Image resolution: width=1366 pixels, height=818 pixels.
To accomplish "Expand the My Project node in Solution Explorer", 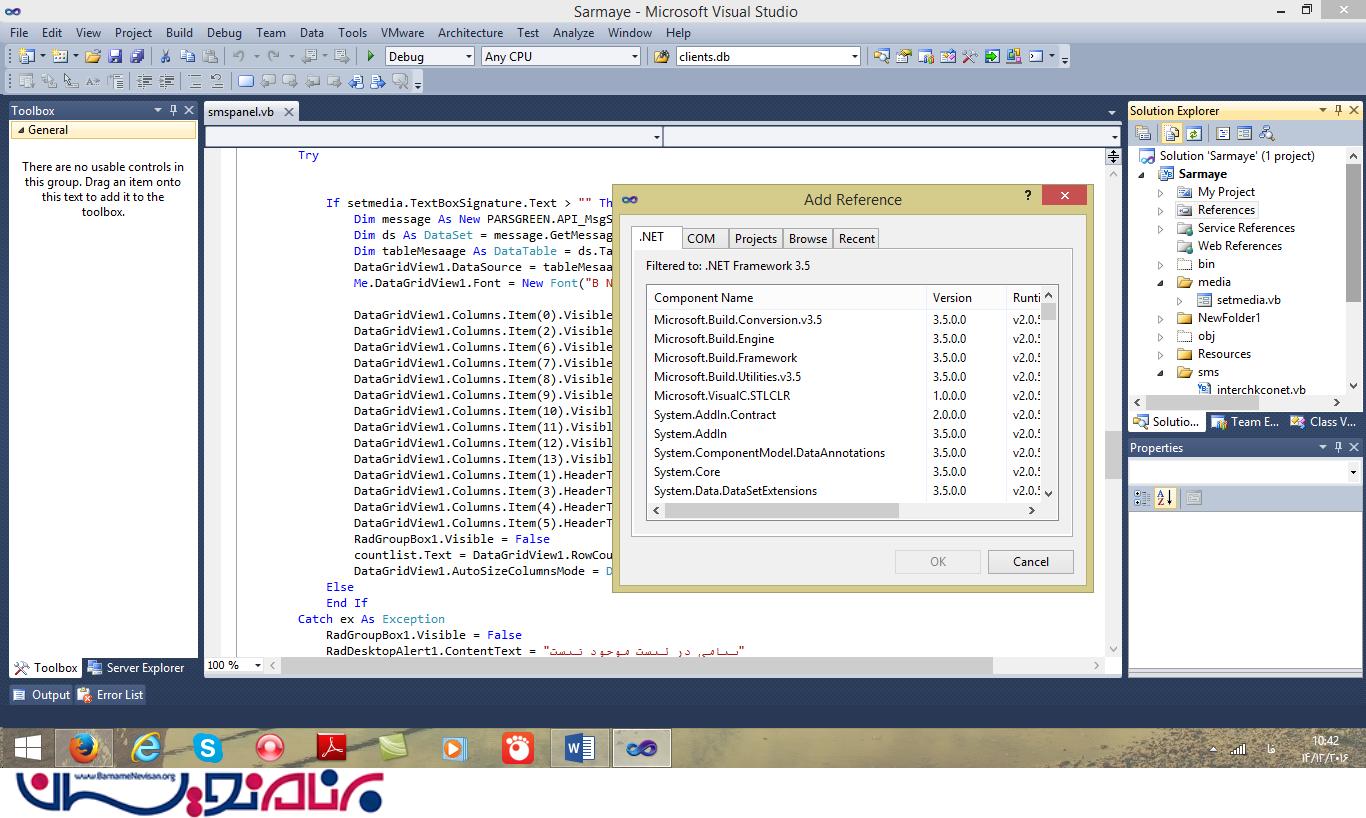I will [1161, 192].
